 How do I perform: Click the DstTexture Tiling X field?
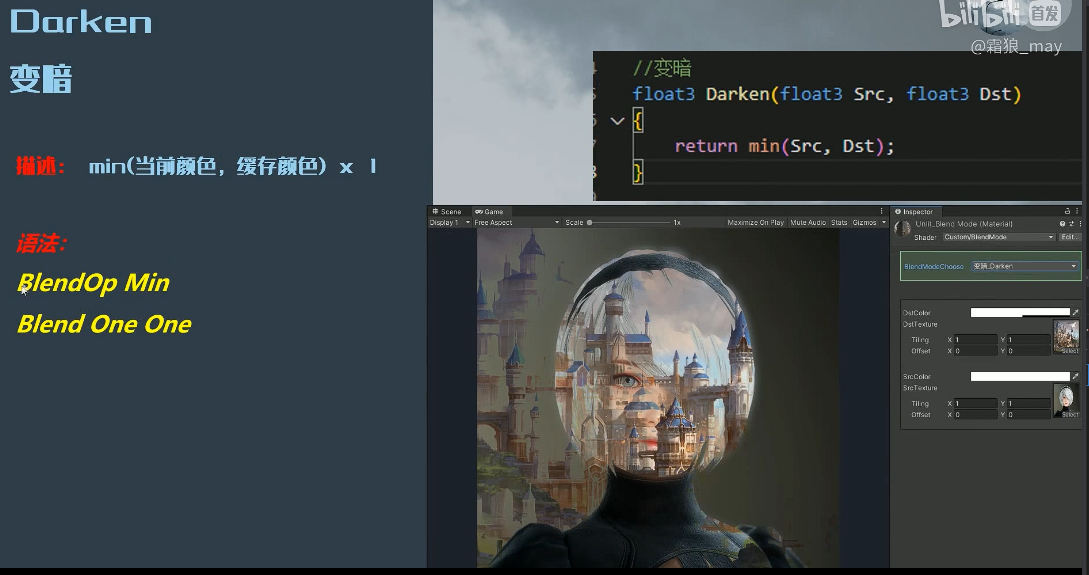click(x=976, y=340)
